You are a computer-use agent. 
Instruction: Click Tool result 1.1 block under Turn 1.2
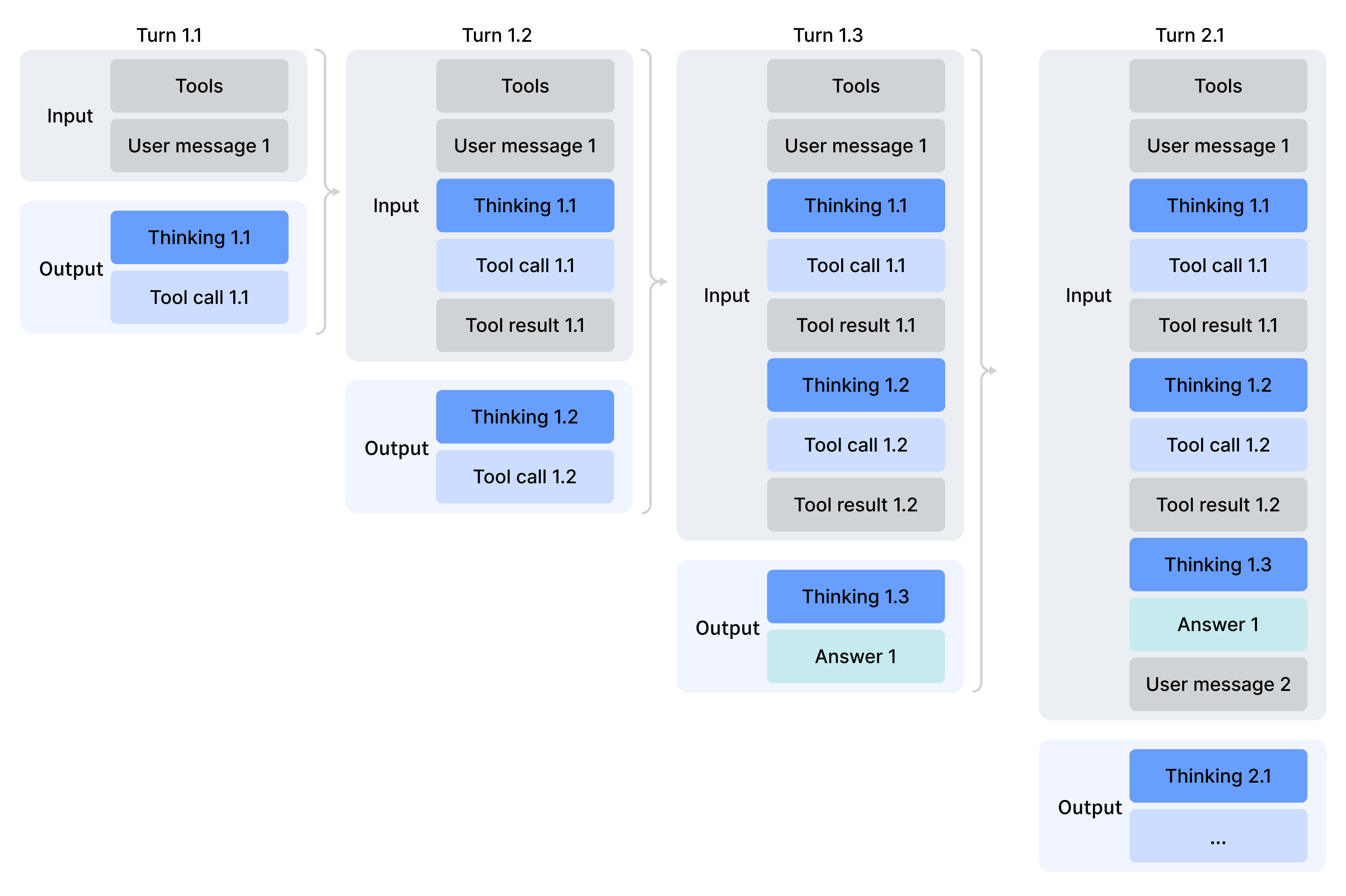(525, 325)
